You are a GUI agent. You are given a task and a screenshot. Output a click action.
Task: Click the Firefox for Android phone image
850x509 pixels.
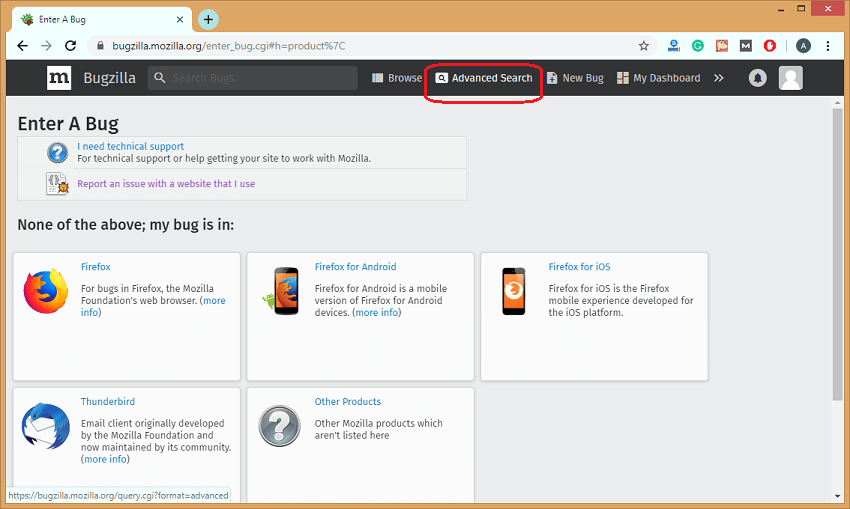pos(281,291)
